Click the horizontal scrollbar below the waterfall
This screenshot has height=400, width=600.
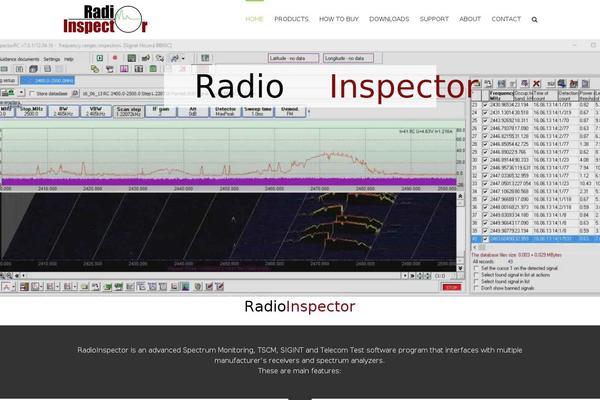[214, 276]
